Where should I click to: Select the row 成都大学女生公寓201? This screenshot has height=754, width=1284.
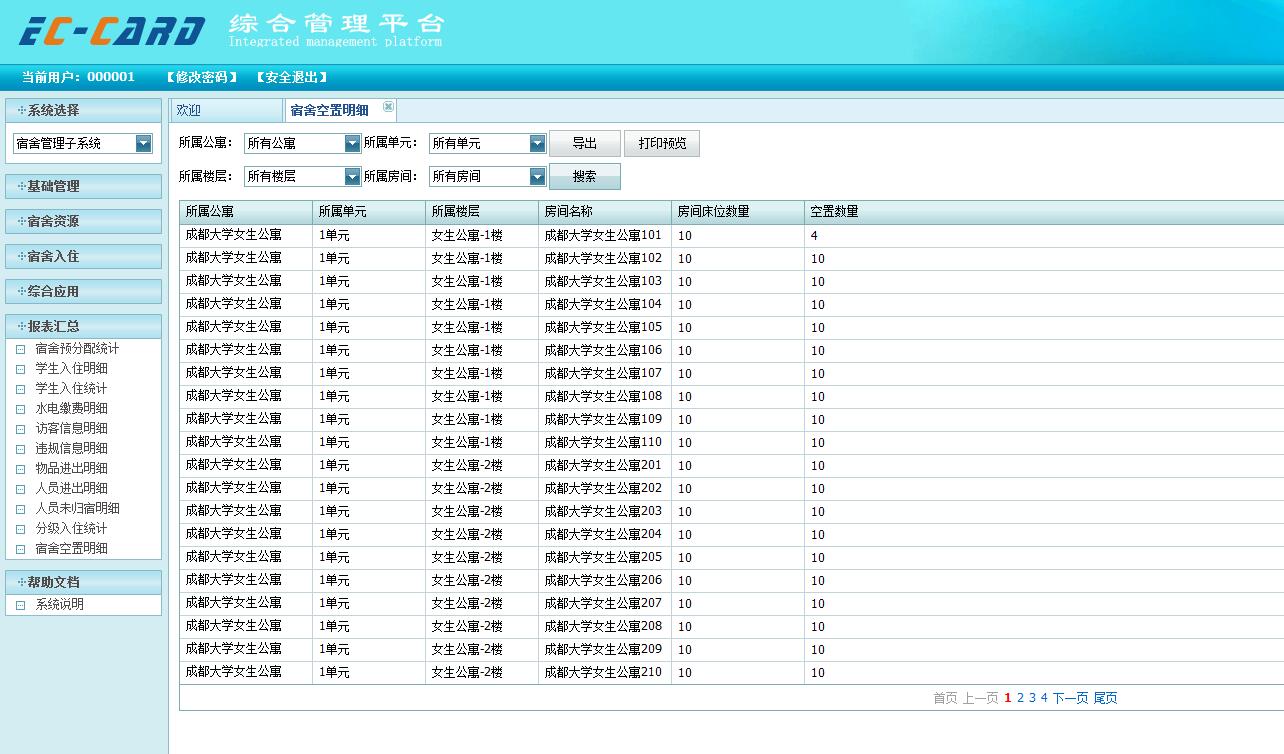click(x=732, y=466)
